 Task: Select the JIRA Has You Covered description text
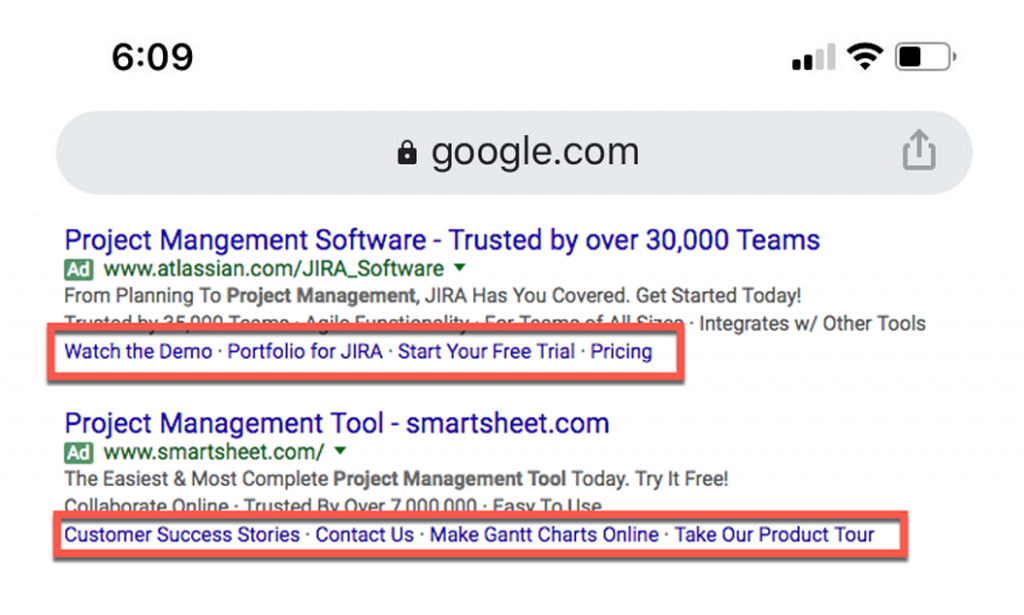click(432, 296)
